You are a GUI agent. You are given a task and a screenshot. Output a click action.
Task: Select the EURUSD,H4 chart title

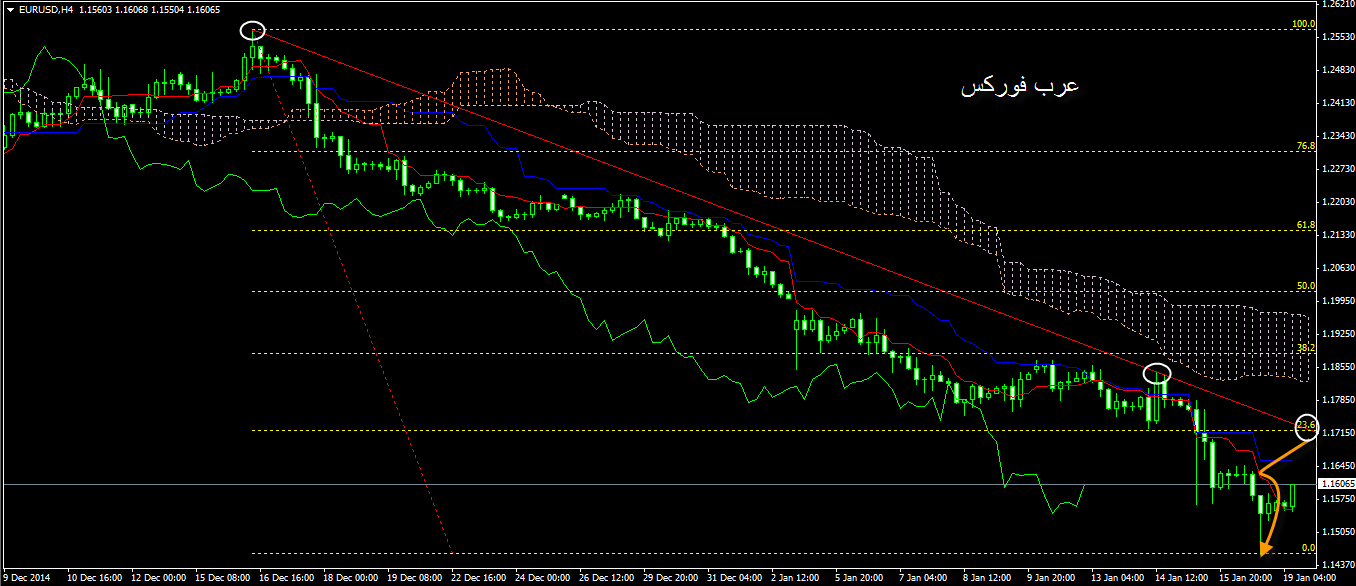point(46,9)
